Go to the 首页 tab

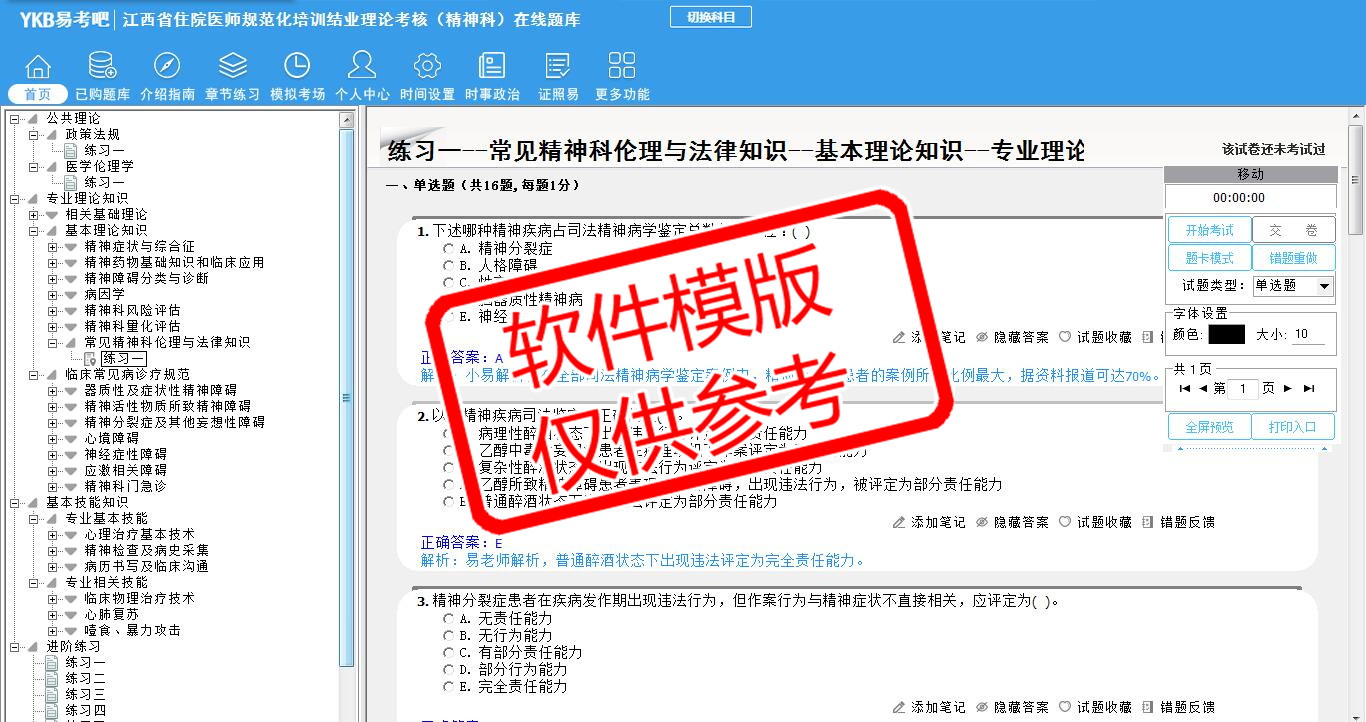coord(38,94)
